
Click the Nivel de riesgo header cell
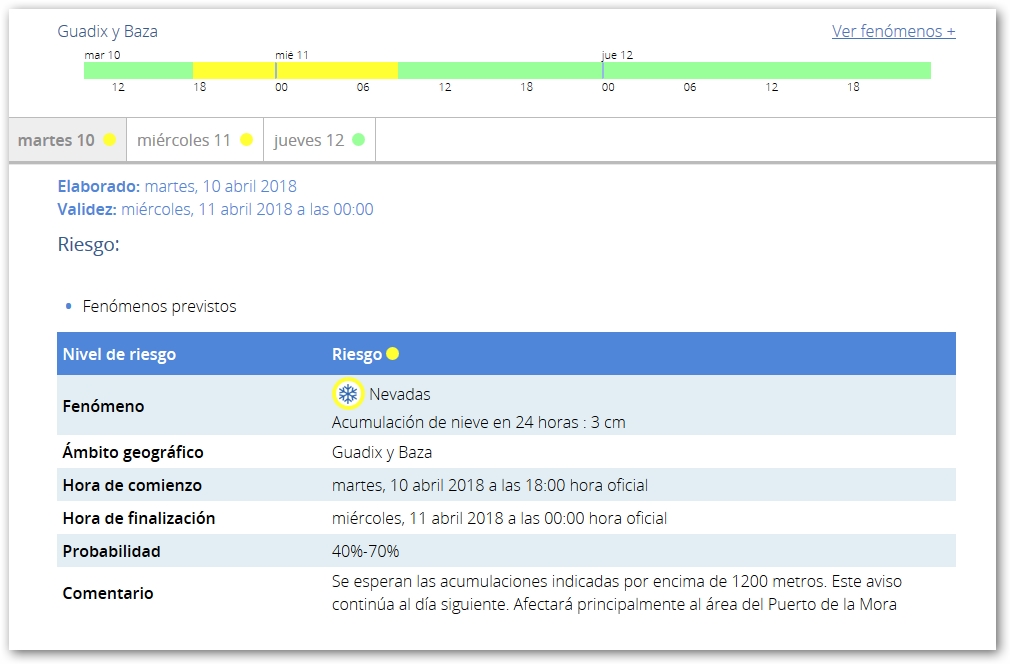pyautogui.click(x=119, y=354)
